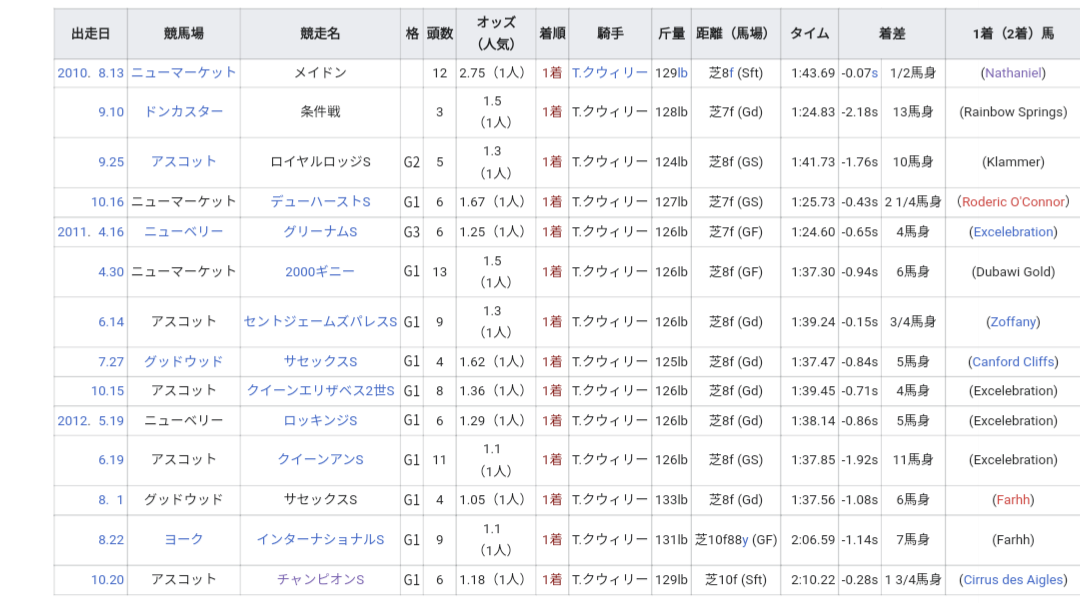Open the 2010. 8.13 race date link

coord(90,73)
